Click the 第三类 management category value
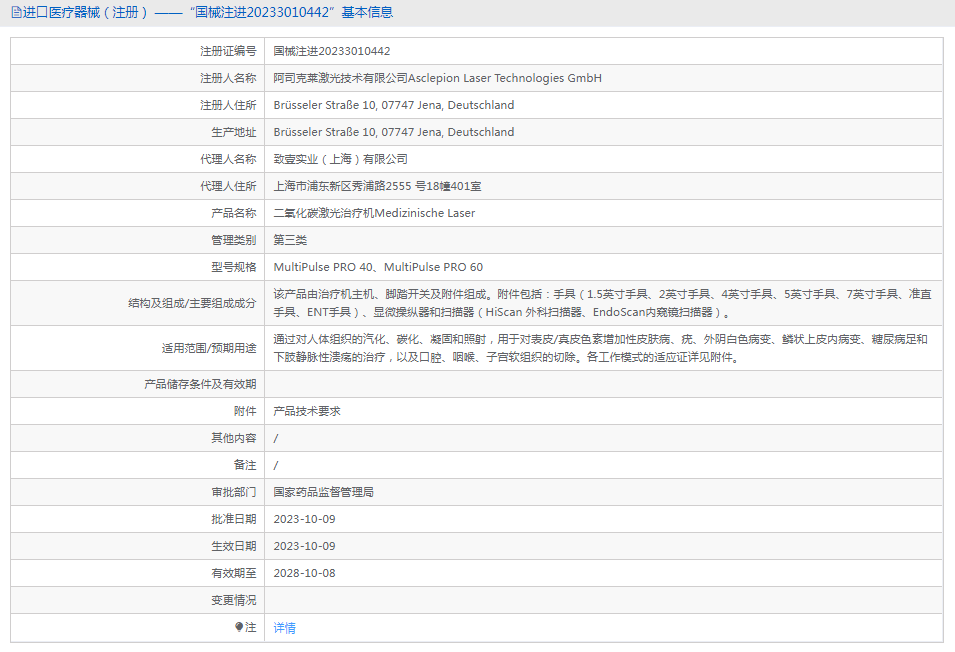 pyautogui.click(x=290, y=240)
